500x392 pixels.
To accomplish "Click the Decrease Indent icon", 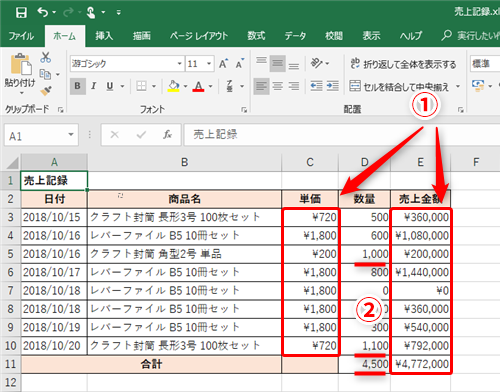I will point(316,86).
